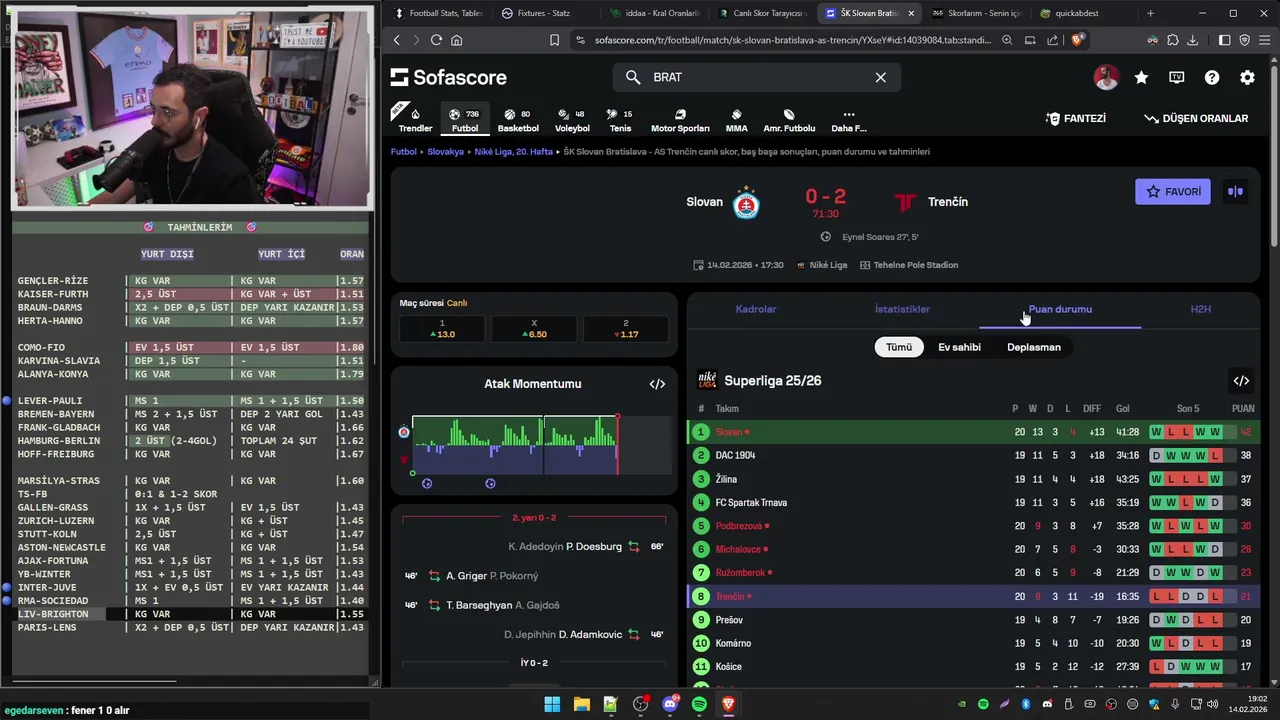This screenshot has height=720, width=1280.
Task: Open the FC Spartak Trnava row
Action: (974, 502)
